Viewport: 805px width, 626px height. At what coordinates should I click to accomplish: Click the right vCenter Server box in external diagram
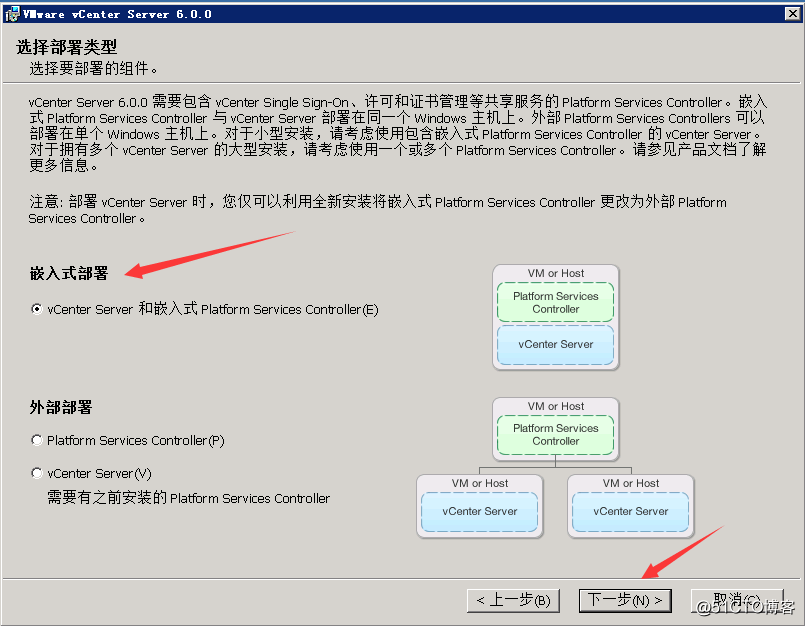click(630, 511)
